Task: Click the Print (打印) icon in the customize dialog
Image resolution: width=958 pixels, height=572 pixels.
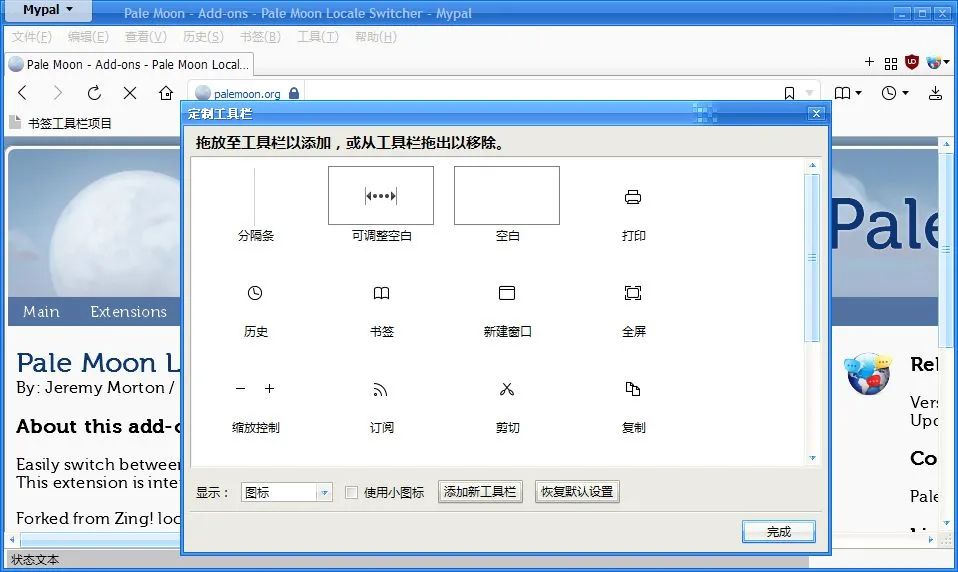Action: tap(633, 198)
